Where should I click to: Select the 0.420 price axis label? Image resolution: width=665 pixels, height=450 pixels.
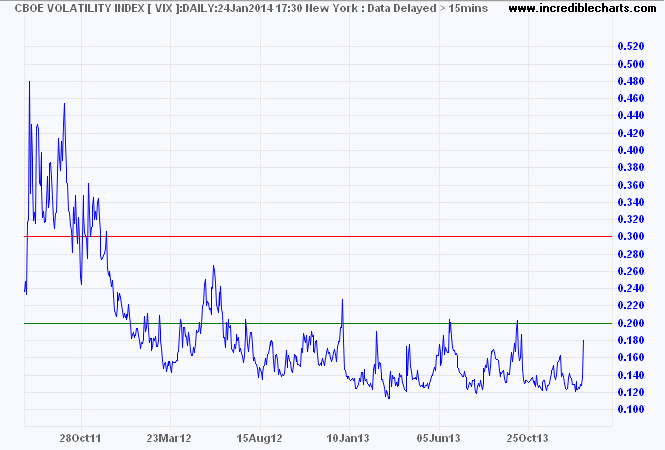(x=631, y=133)
